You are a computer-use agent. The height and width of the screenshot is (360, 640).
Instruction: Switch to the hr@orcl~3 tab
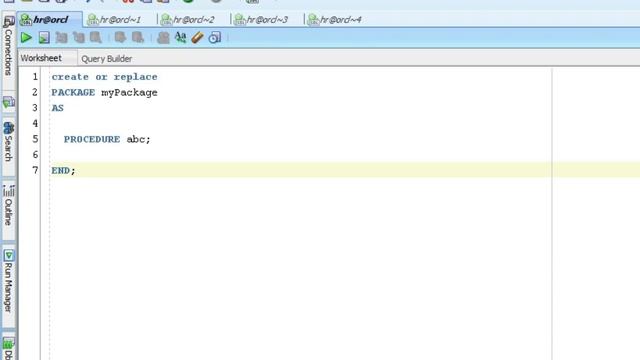pyautogui.click(x=262, y=20)
